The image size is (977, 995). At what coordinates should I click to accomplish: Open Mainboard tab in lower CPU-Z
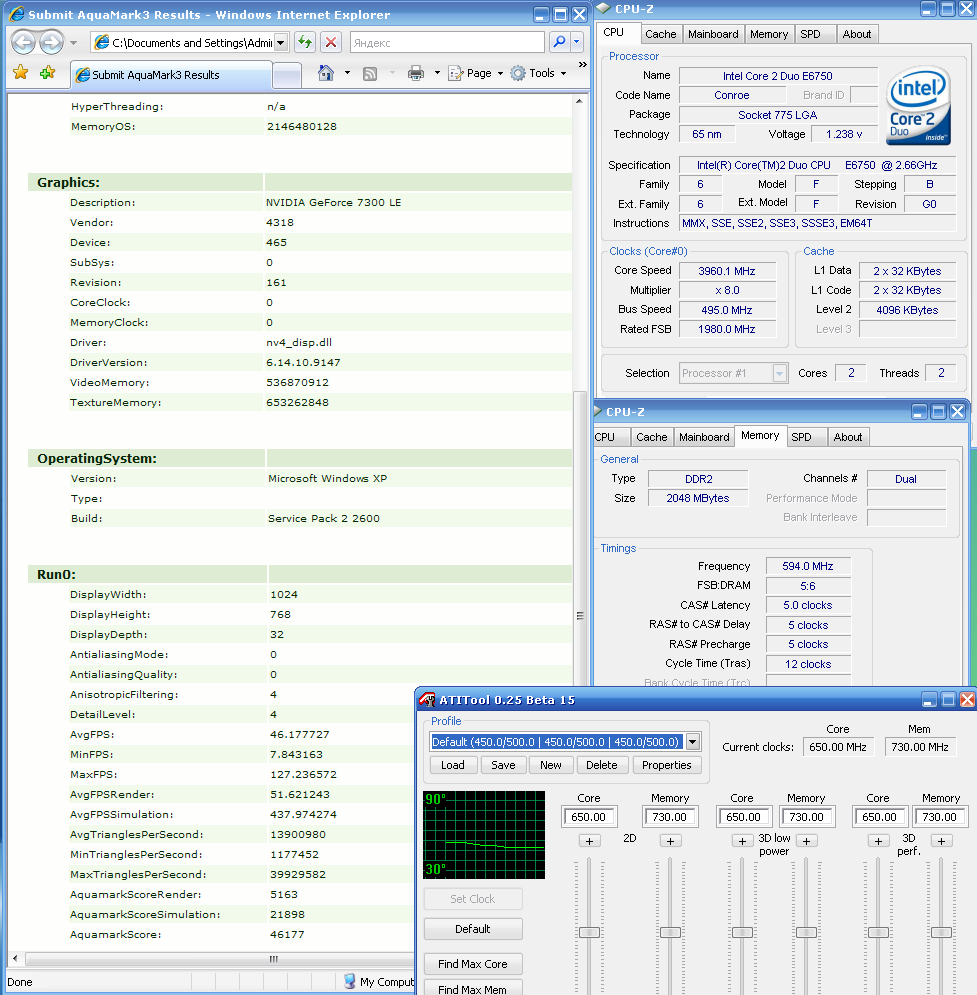(704, 437)
